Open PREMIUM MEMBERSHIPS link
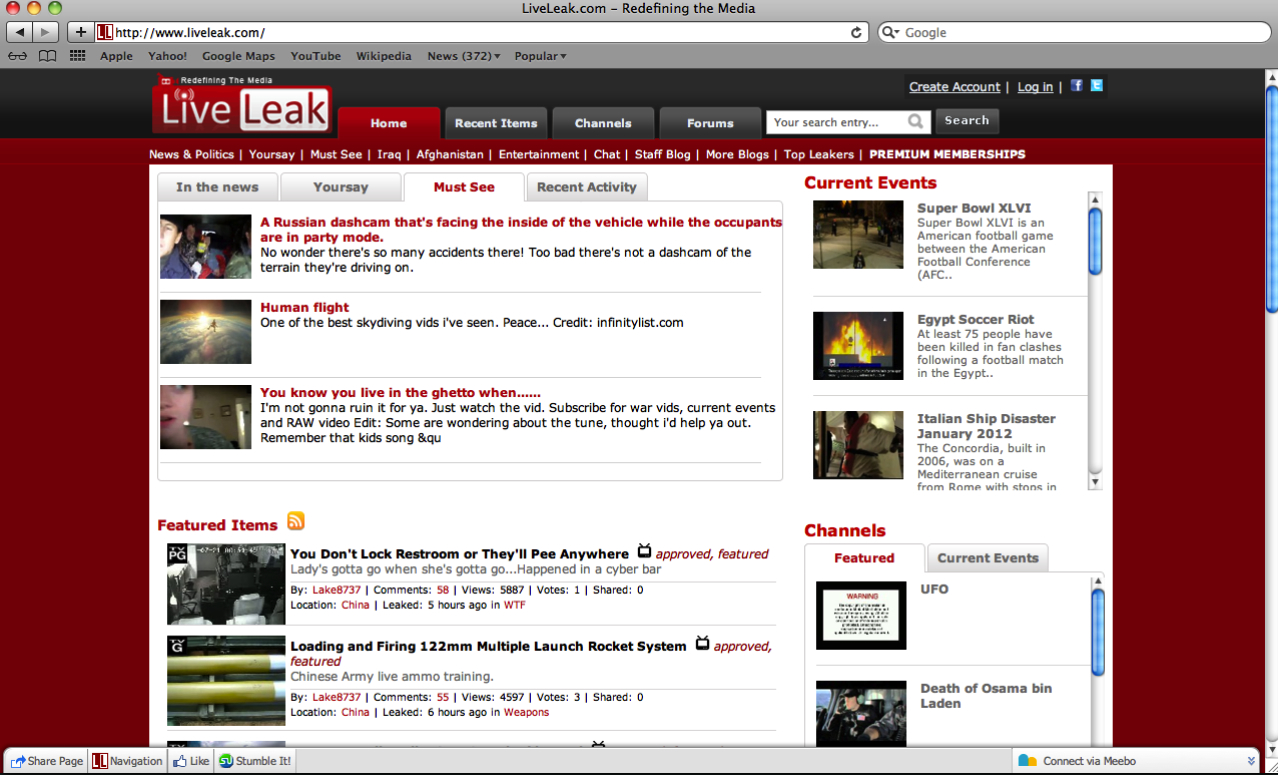 [947, 154]
